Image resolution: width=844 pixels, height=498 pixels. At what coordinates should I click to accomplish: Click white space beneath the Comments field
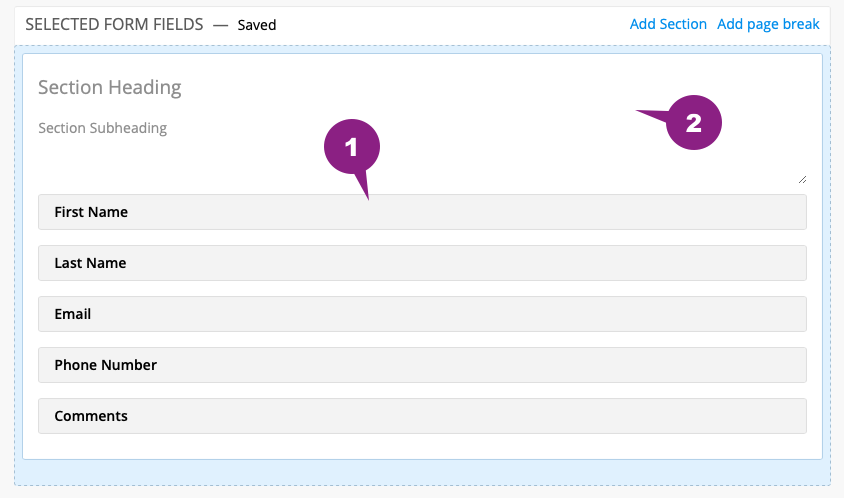pyautogui.click(x=423, y=446)
